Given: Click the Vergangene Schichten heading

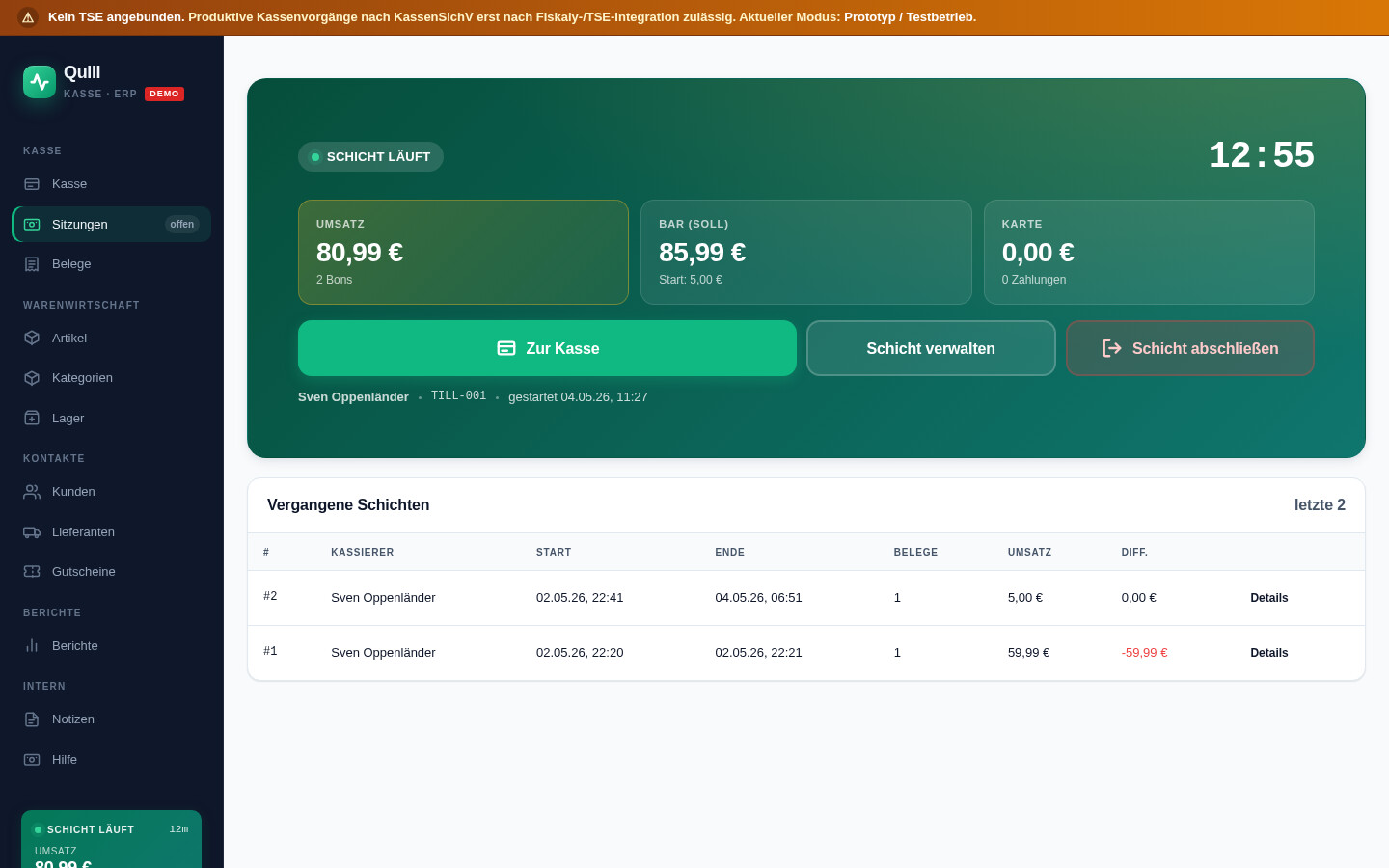Looking at the screenshot, I should click(x=348, y=505).
